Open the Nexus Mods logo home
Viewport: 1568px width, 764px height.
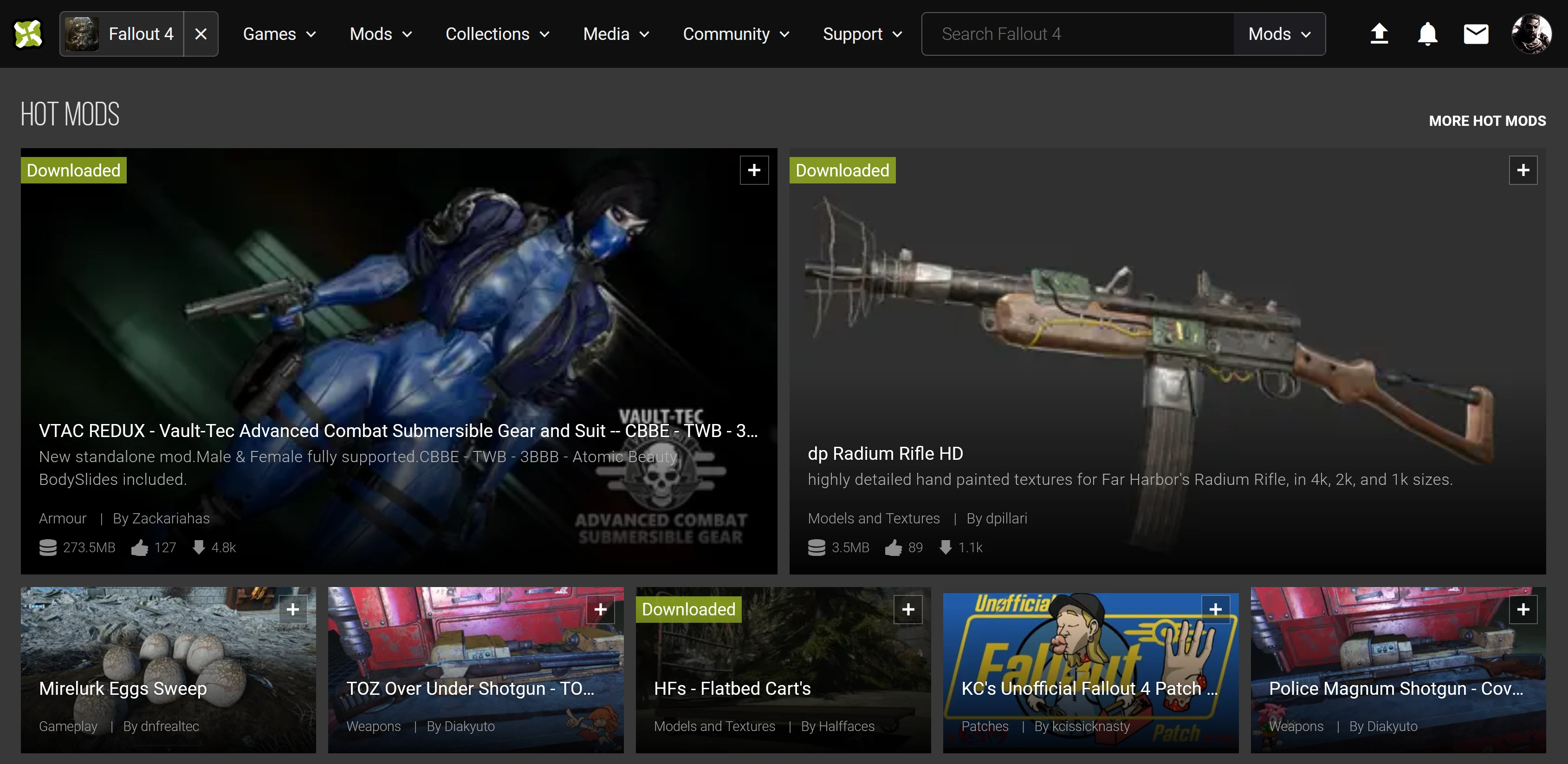[x=28, y=34]
